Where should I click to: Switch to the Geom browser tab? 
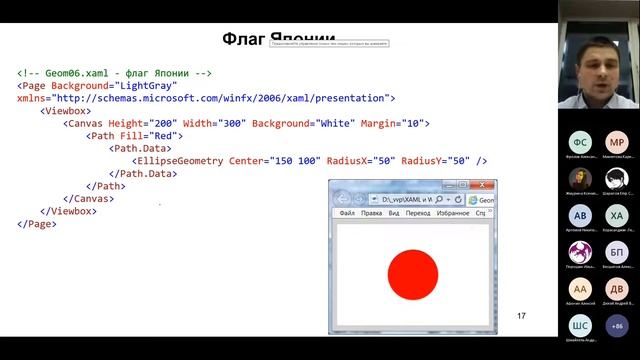[480, 200]
